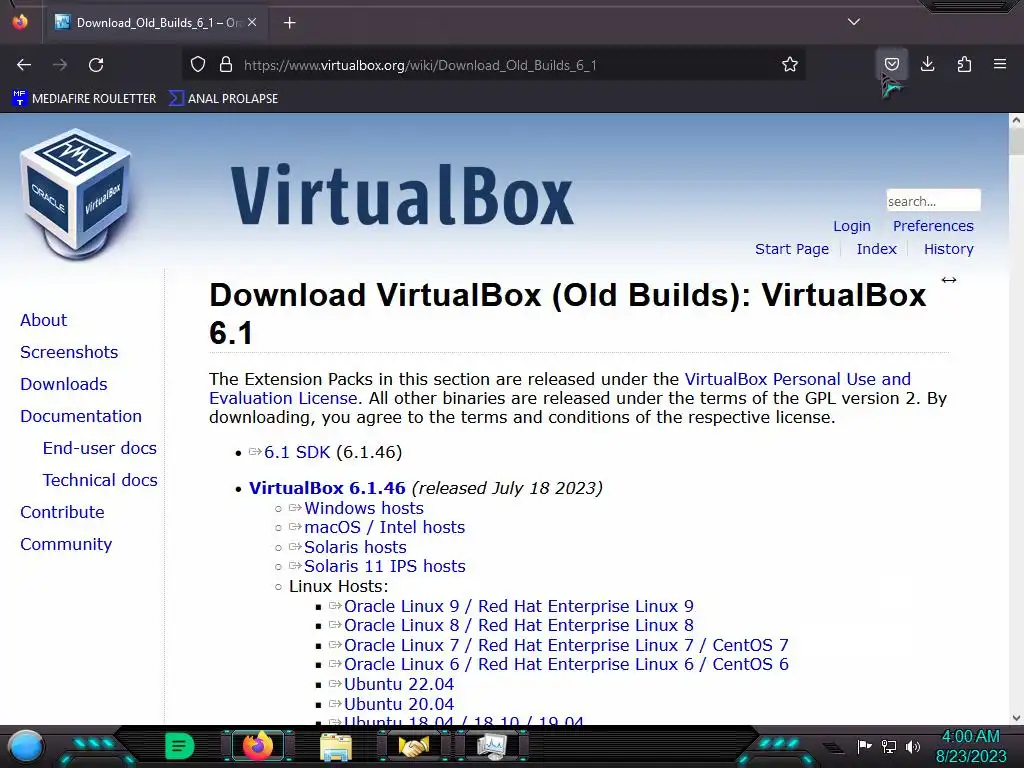The width and height of the screenshot is (1024, 768).
Task: Click the Firefox logo at tab bar left
Action: point(20,22)
